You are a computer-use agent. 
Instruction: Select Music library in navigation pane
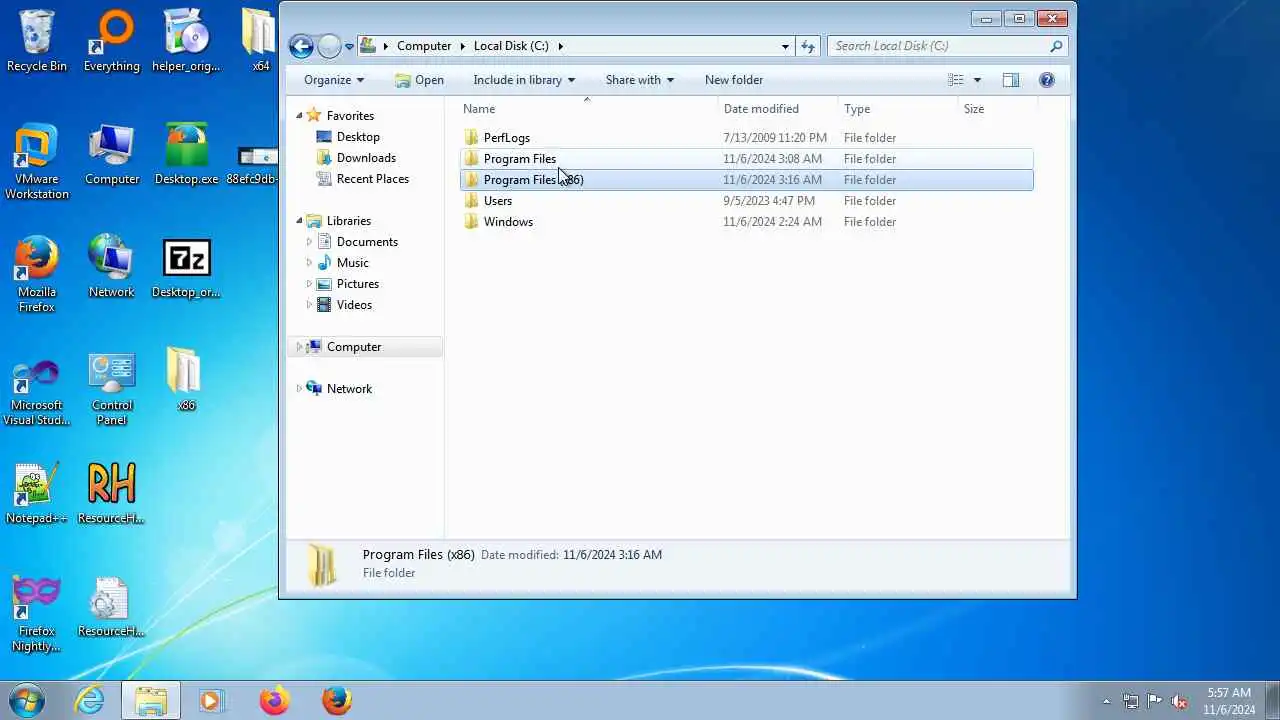[352, 263]
